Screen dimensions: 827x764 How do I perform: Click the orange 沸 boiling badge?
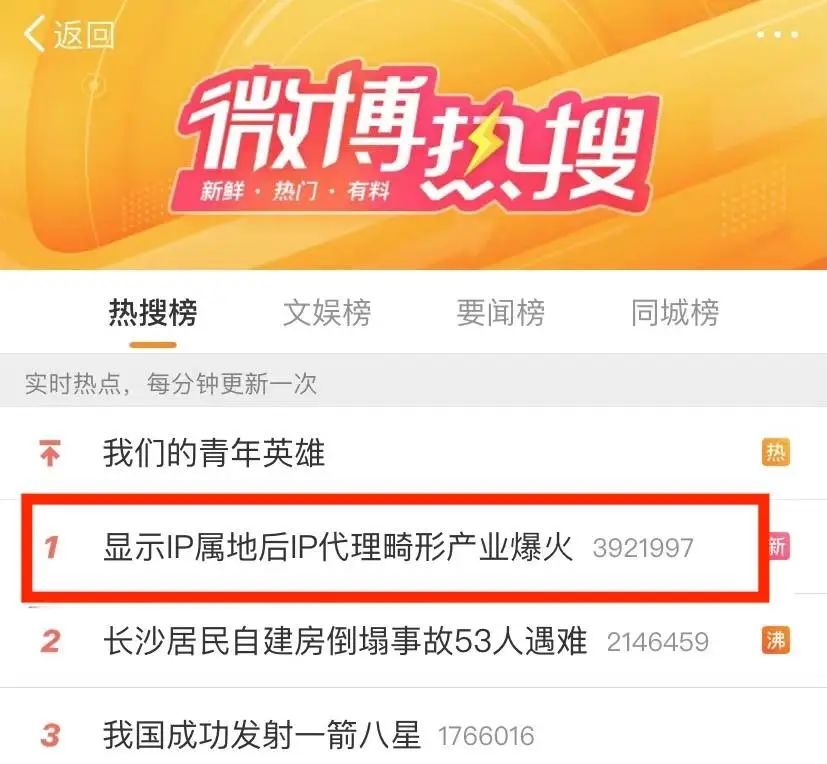pos(776,641)
